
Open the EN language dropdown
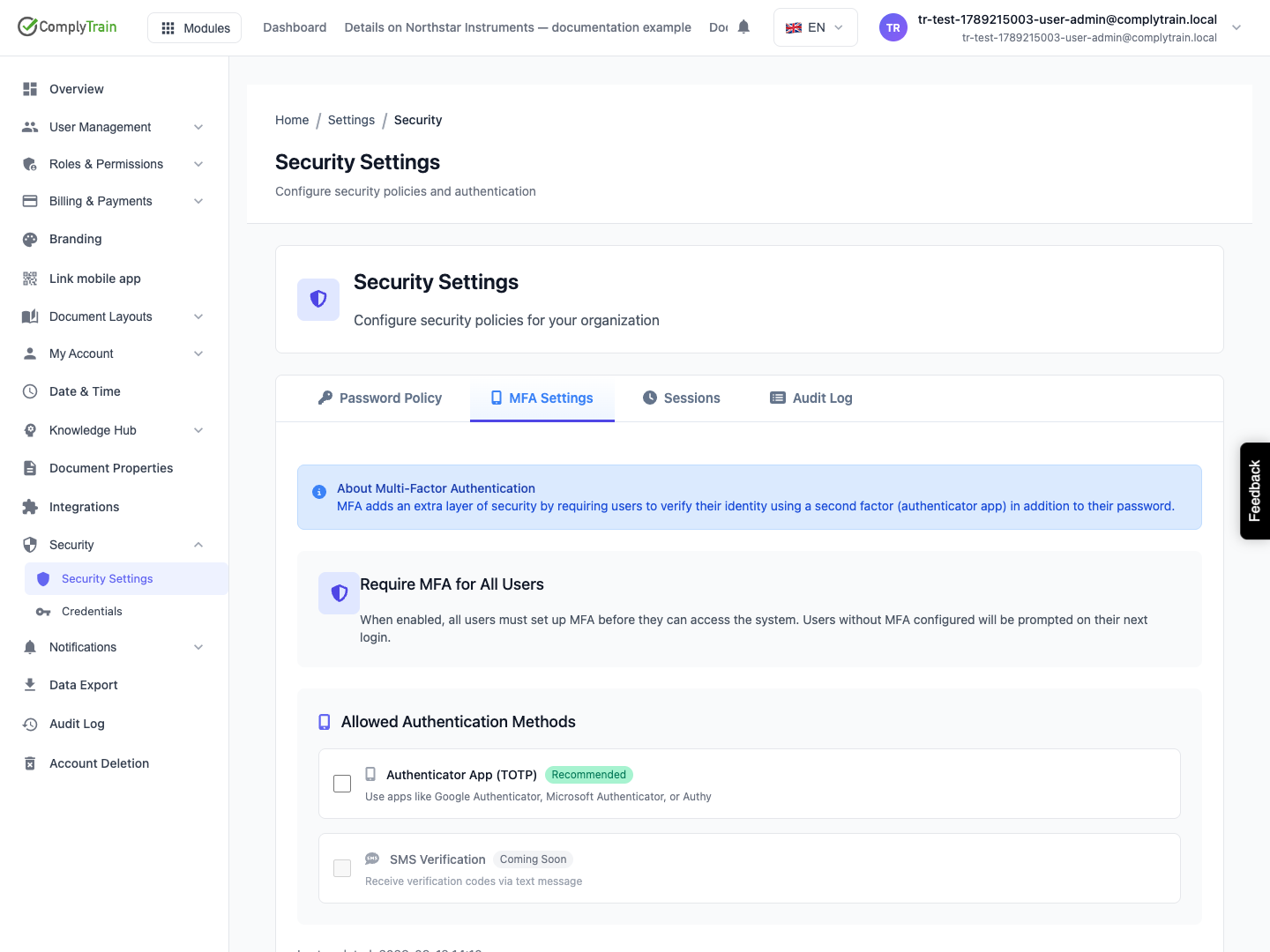coord(815,27)
